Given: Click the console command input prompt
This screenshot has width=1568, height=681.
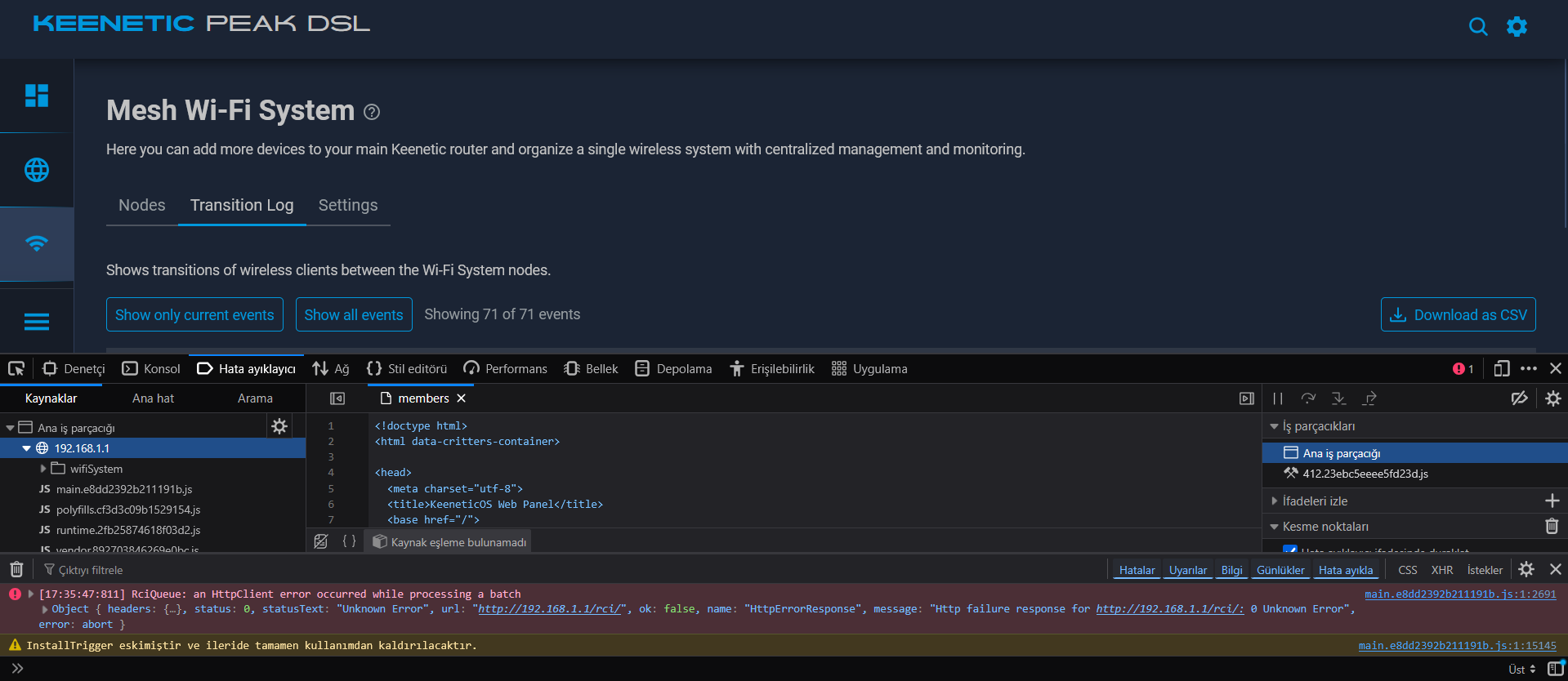Looking at the screenshot, I should tap(760, 669).
